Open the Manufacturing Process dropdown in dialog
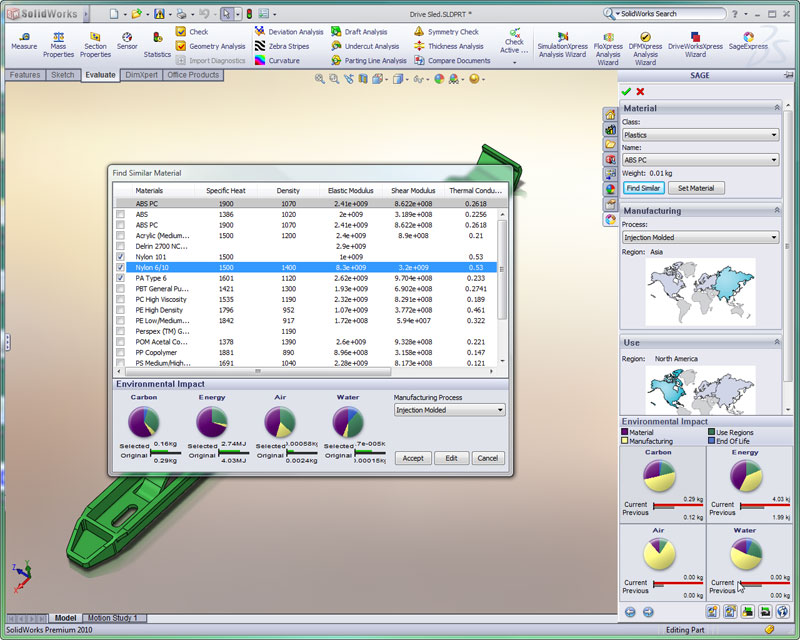The height and width of the screenshot is (640, 800). click(x=449, y=410)
